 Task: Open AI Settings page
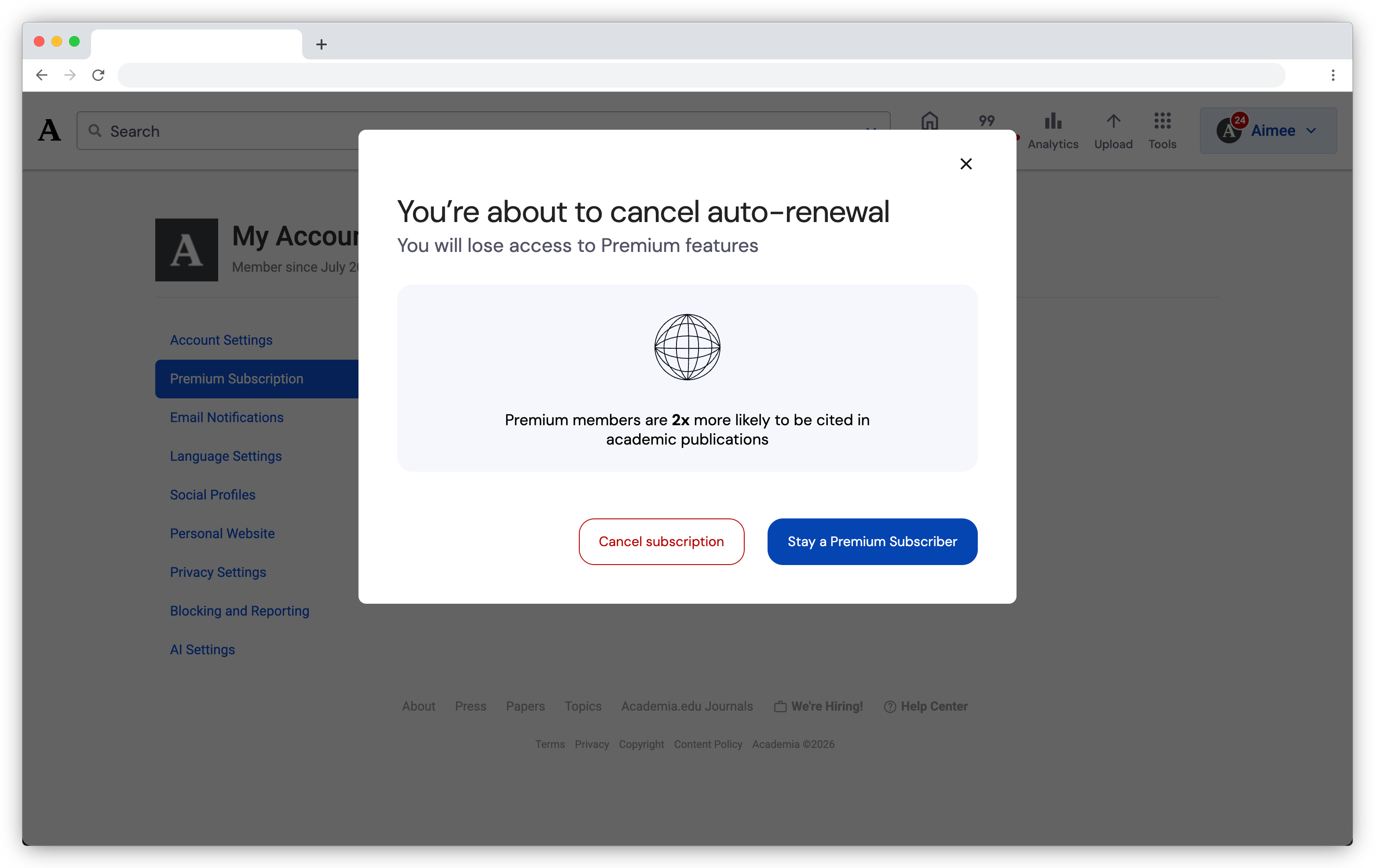coord(202,649)
